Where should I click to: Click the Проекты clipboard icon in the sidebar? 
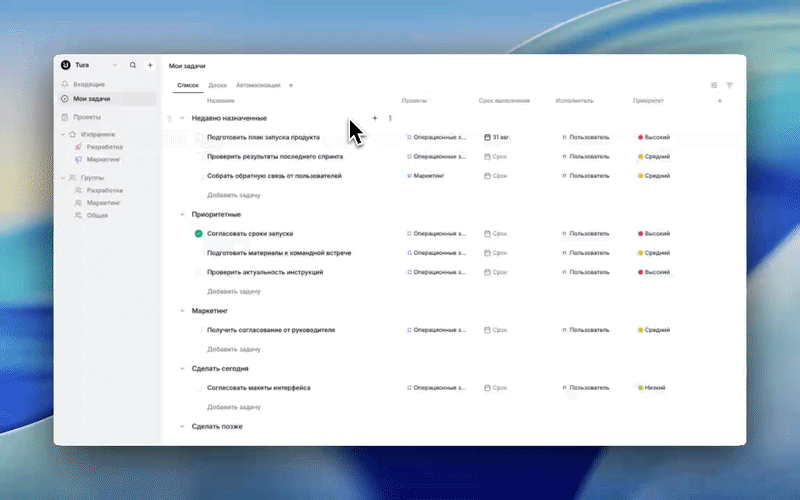[x=65, y=117]
